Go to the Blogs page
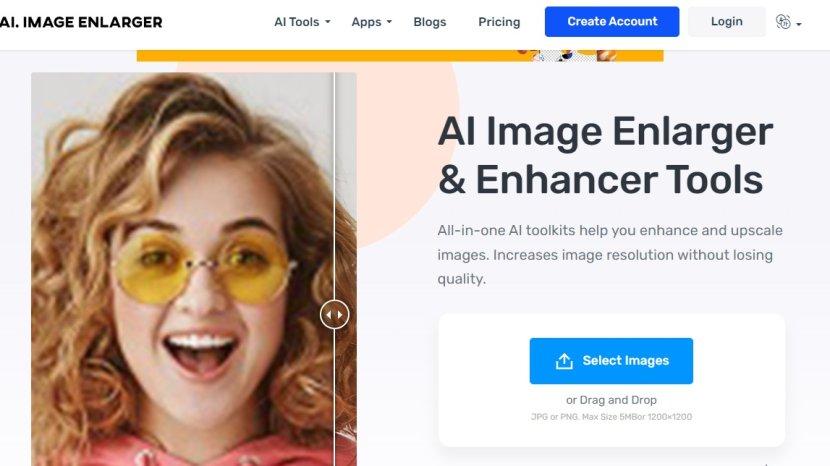830x466 pixels. (x=430, y=22)
